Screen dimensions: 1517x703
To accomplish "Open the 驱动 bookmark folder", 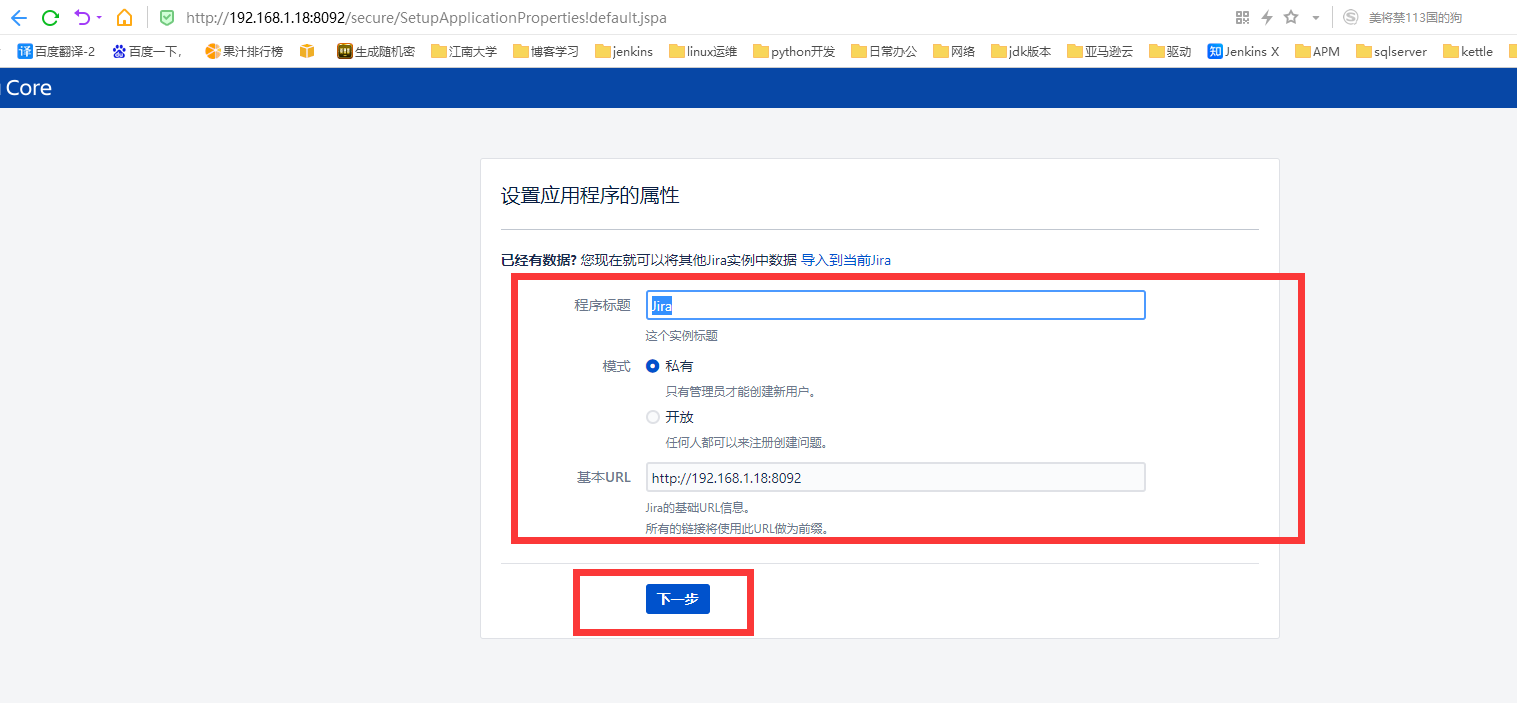I will tap(1170, 51).
